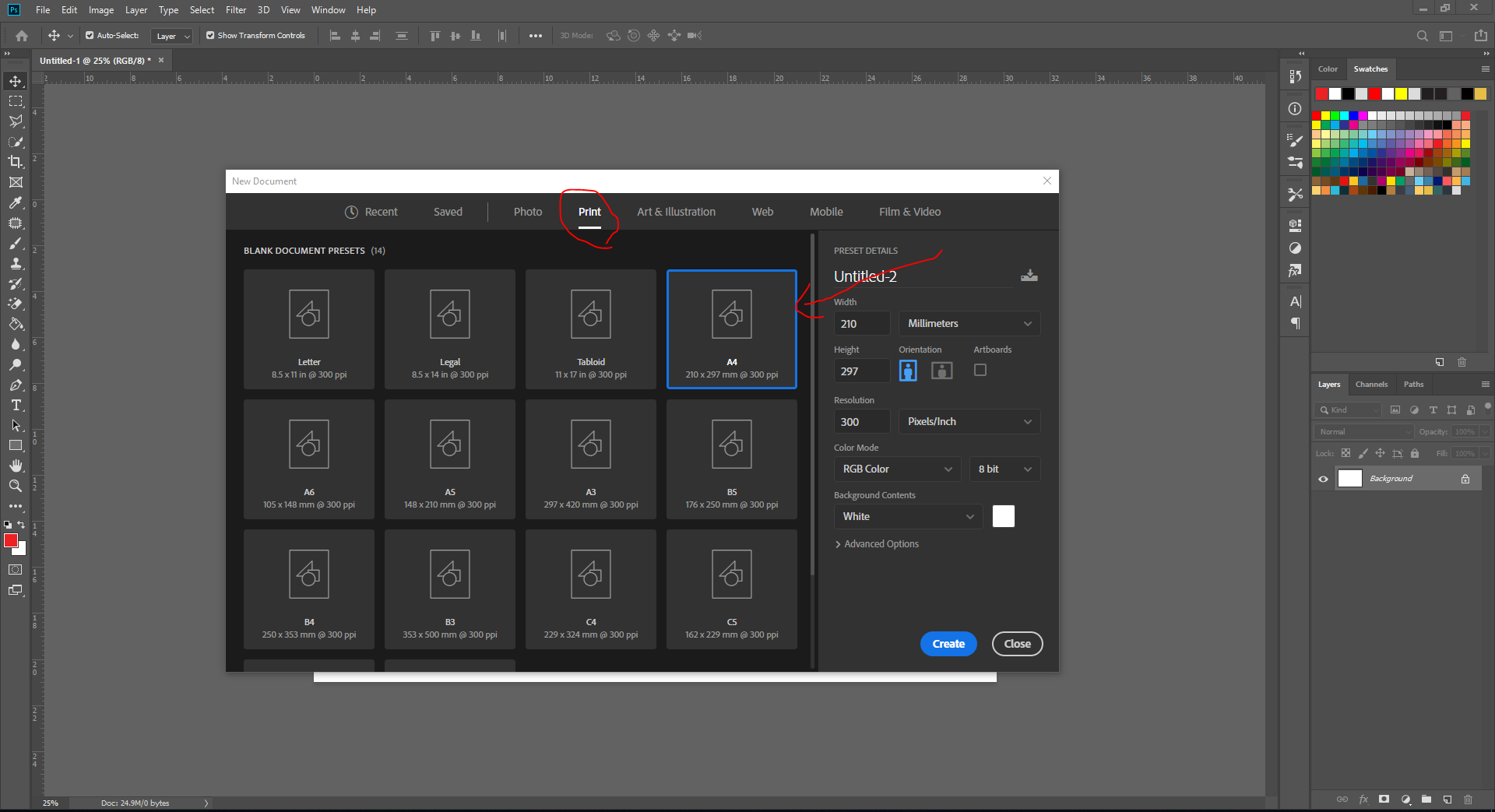Select the Crop tool
This screenshot has height=812, width=1495.
pos(16,162)
